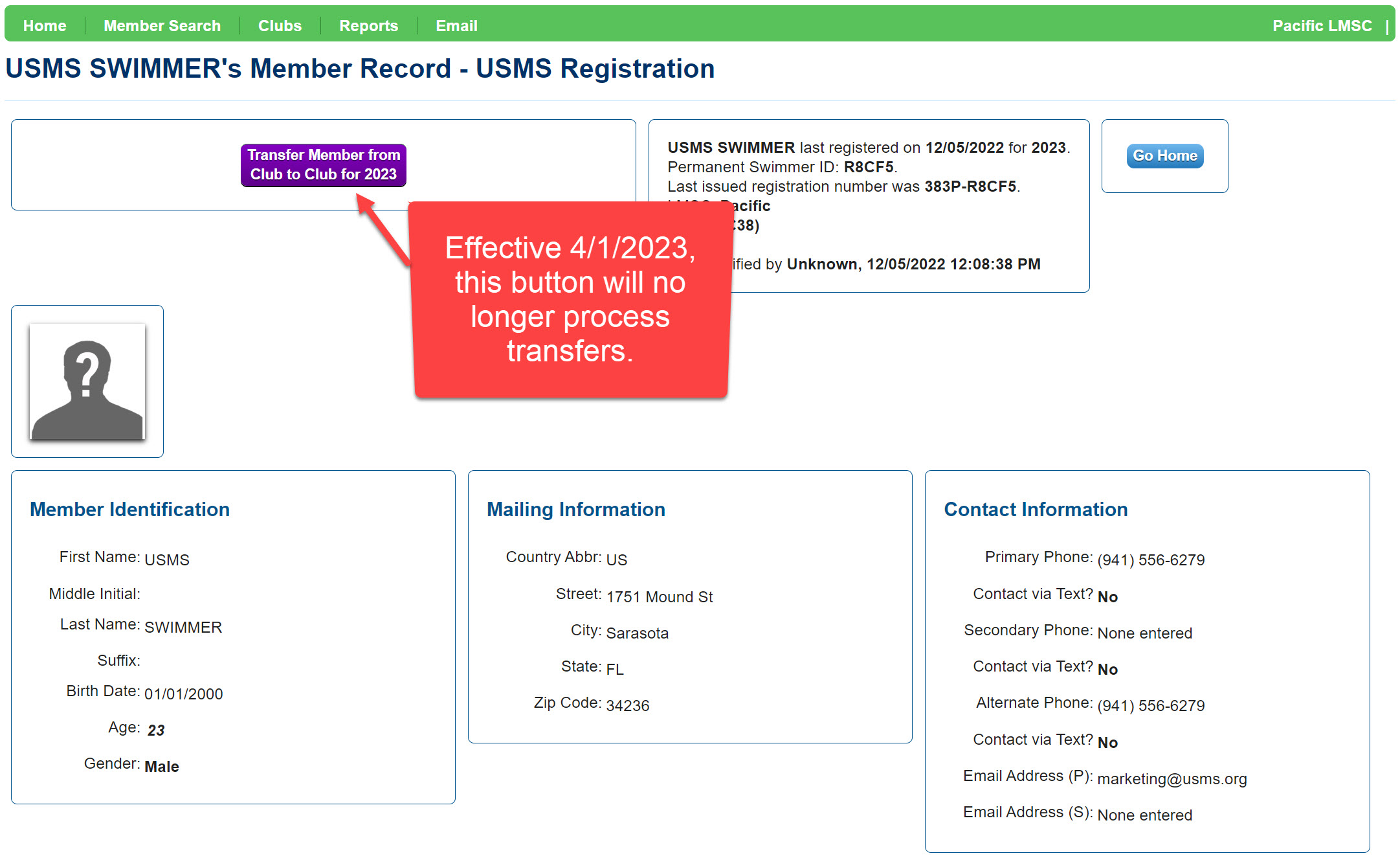1400x860 pixels.
Task: Click the modified timestamp 12/05/2022 12:08:38 PM
Action: [953, 264]
